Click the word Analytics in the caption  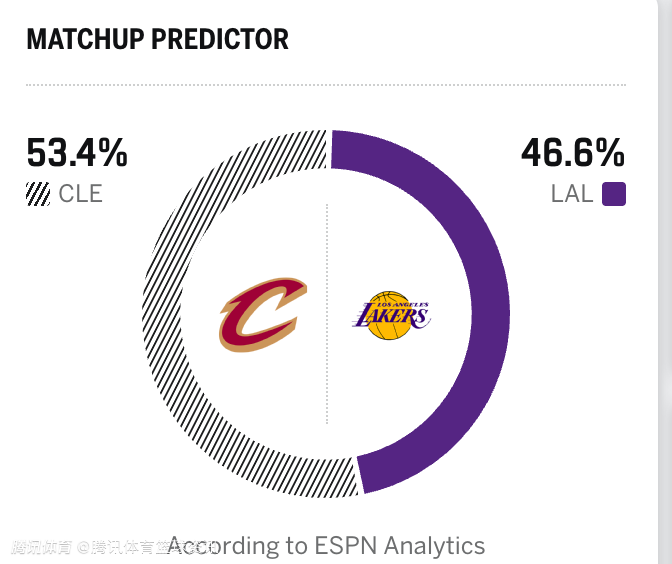point(435,546)
